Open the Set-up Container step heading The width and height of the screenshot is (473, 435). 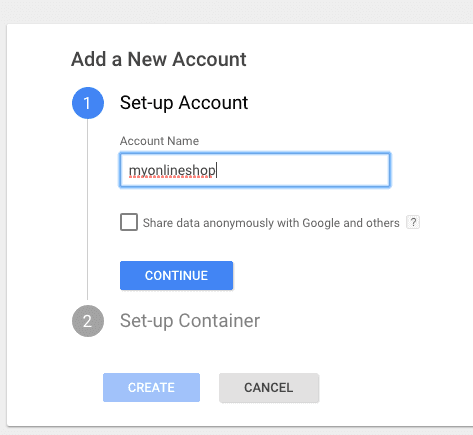coord(190,321)
